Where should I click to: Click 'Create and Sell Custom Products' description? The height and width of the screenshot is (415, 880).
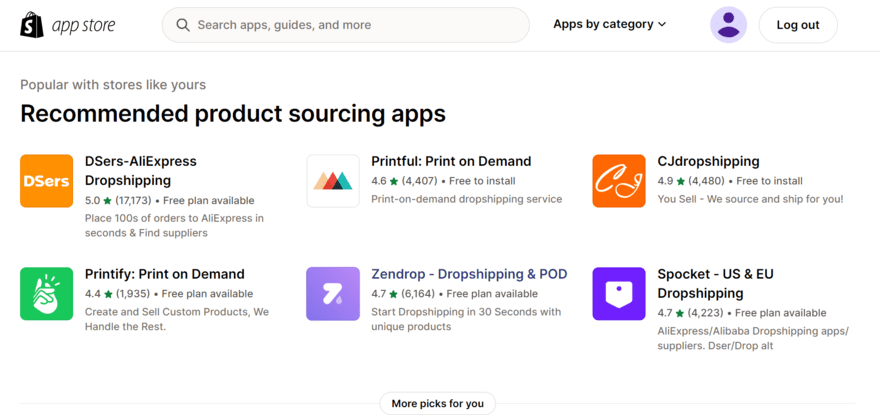(177, 319)
